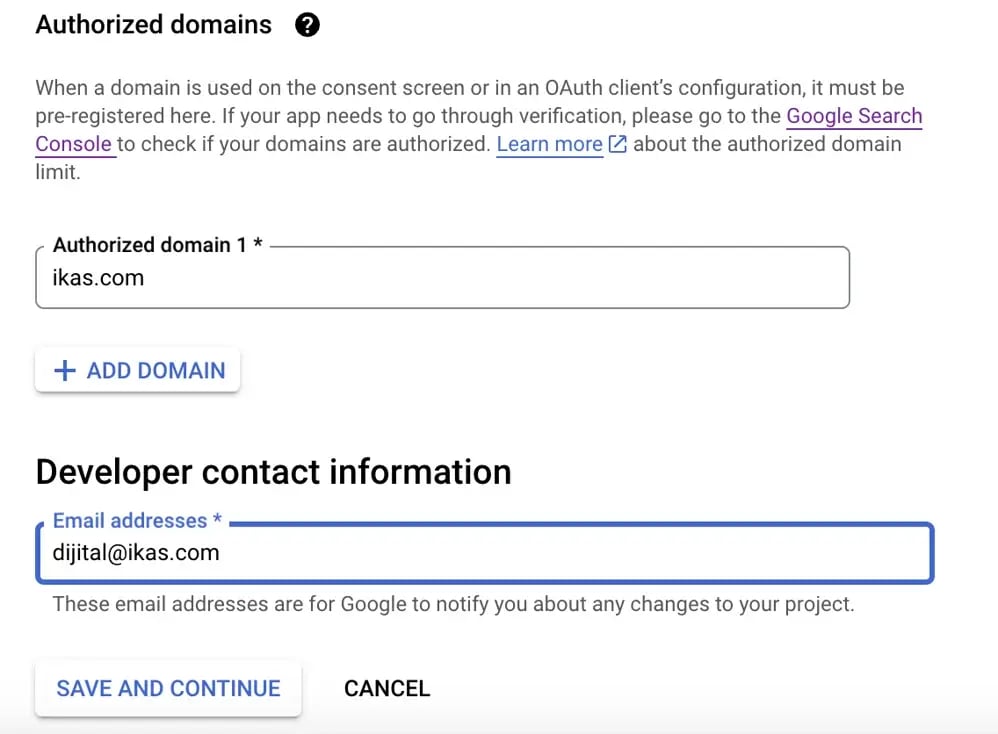This screenshot has width=998, height=734.
Task: Focus the Email addresses input box
Action: point(484,553)
